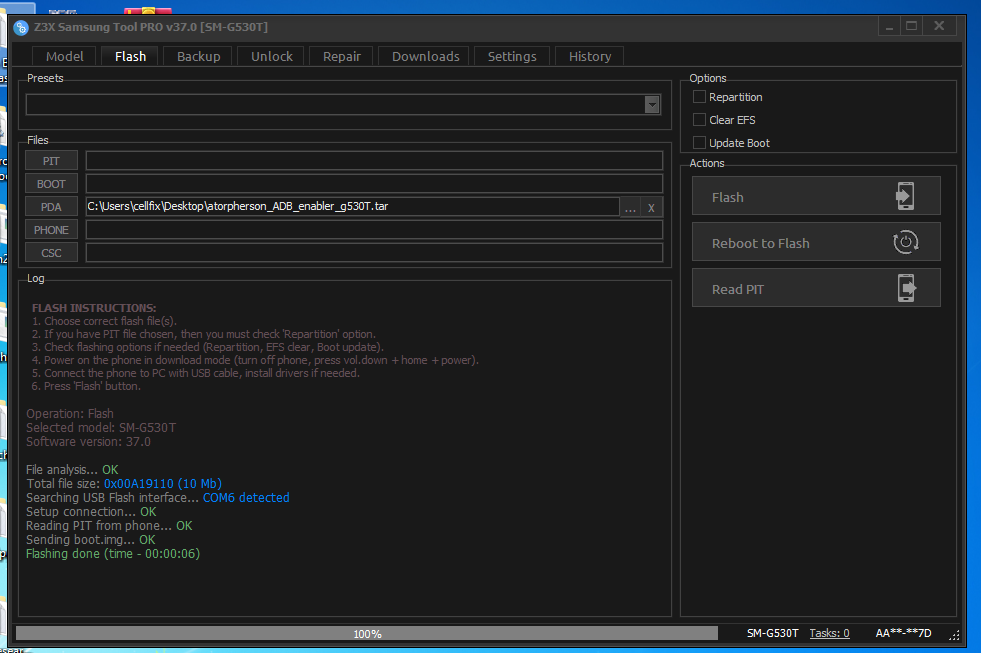Screen dimensions: 981x653
Task: Go to the Unlock tab
Action: tap(272, 56)
